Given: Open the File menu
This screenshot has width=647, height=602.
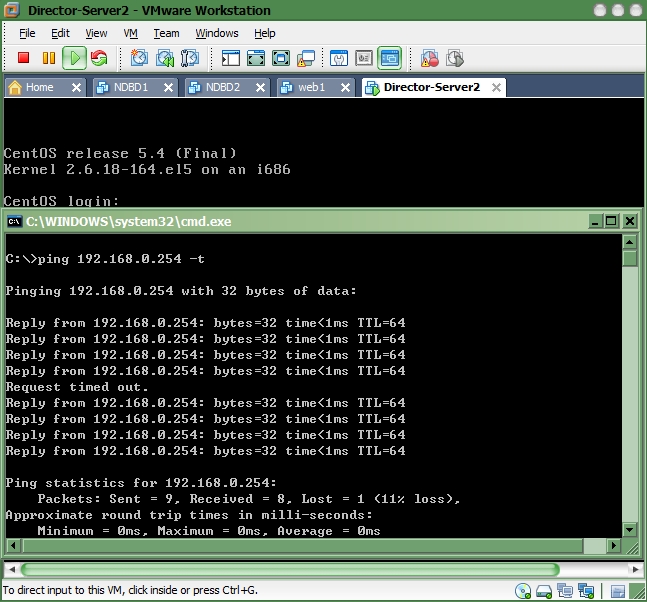Looking at the screenshot, I should pyautogui.click(x=27, y=33).
